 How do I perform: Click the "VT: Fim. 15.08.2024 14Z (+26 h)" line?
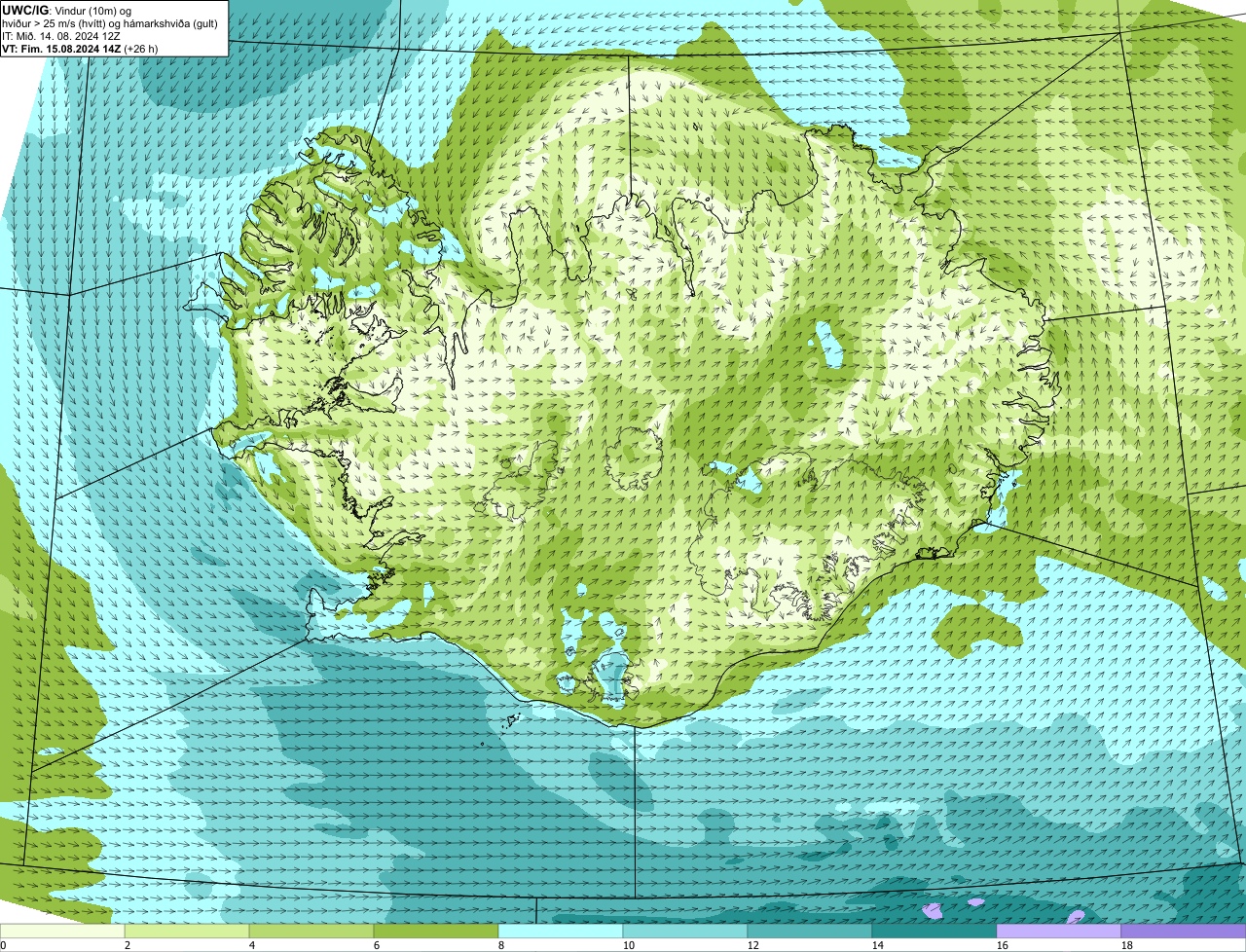click(80, 49)
